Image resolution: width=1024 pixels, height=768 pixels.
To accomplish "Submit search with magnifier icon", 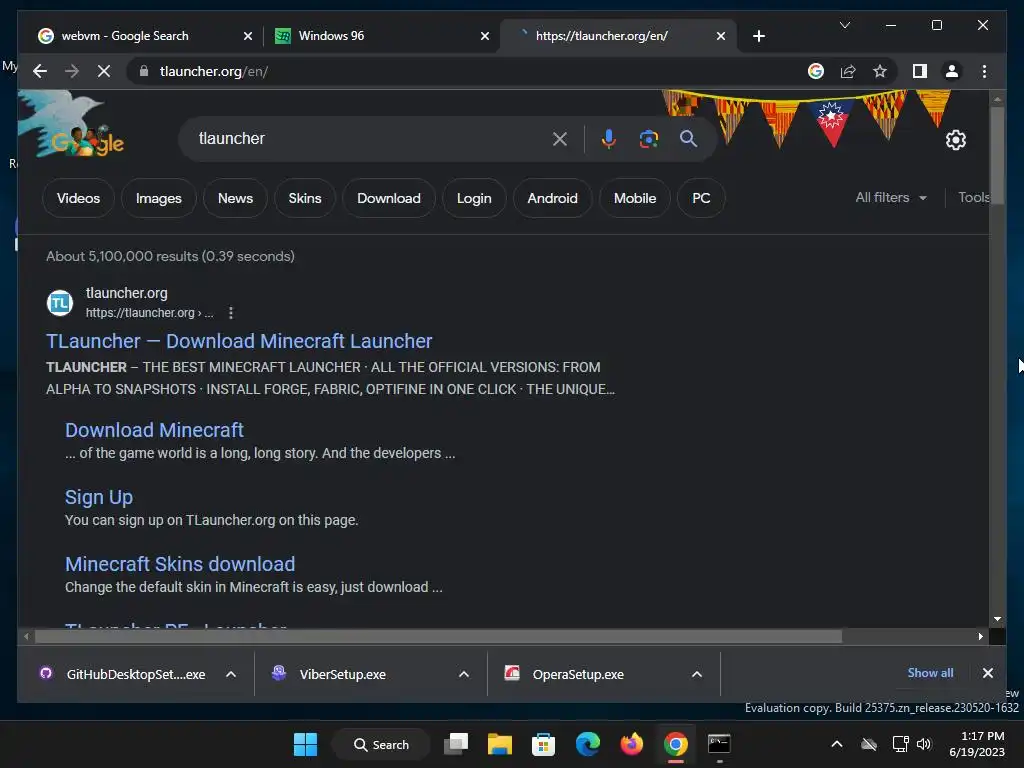I will [688, 138].
